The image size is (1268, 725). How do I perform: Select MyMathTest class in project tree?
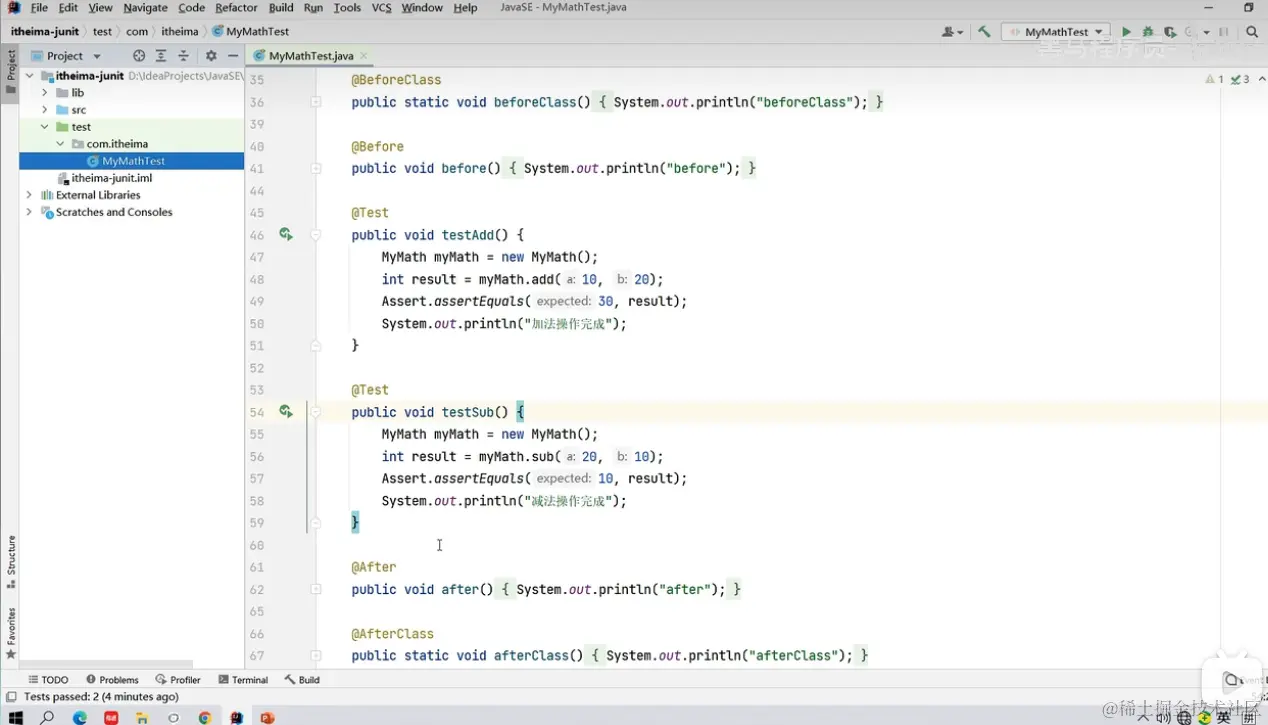pos(133,161)
